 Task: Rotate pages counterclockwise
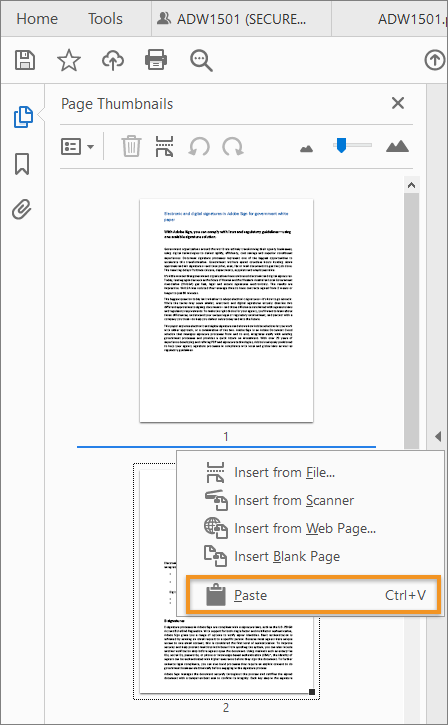[x=199, y=147]
